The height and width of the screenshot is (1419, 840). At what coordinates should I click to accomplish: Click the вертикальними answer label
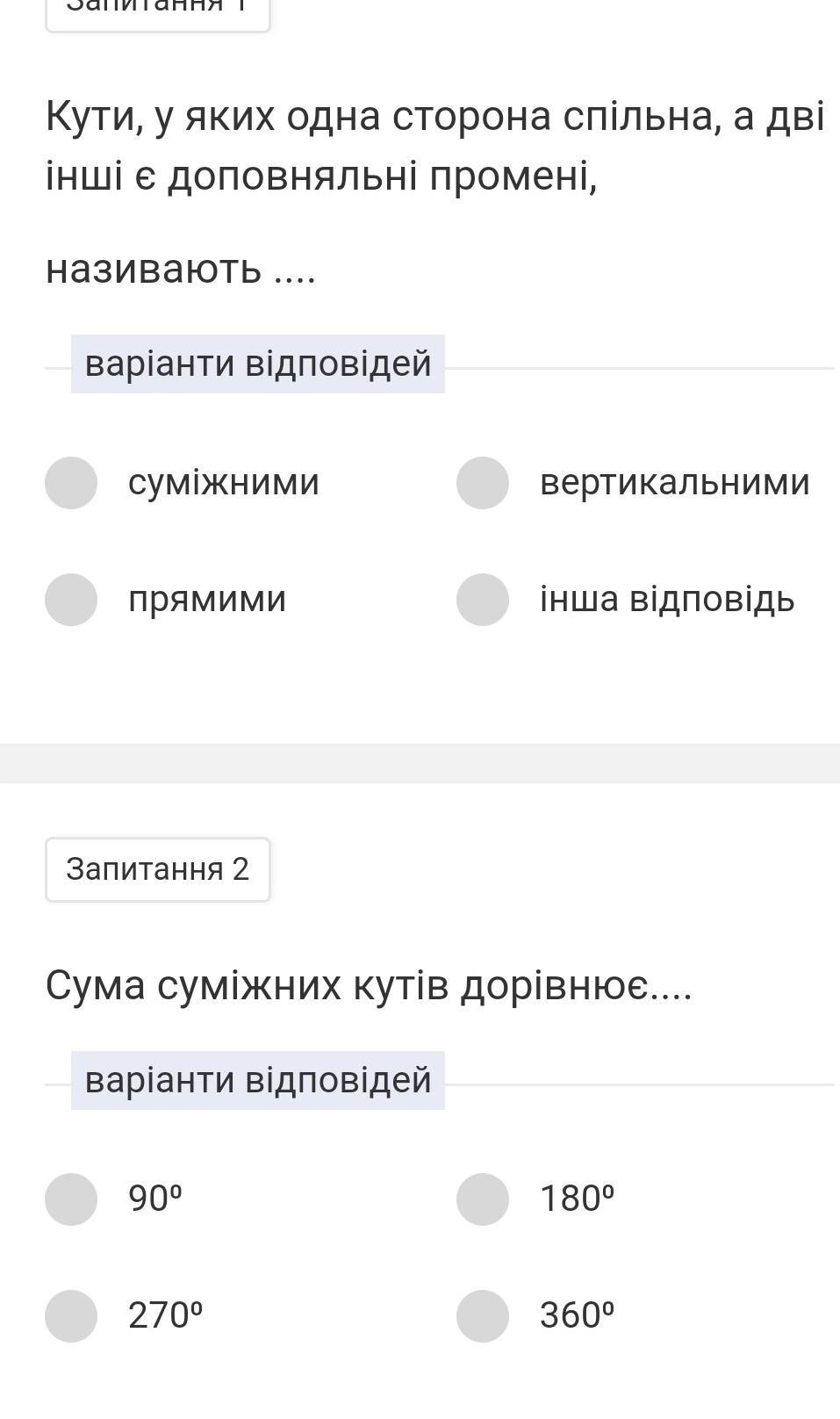674,483
